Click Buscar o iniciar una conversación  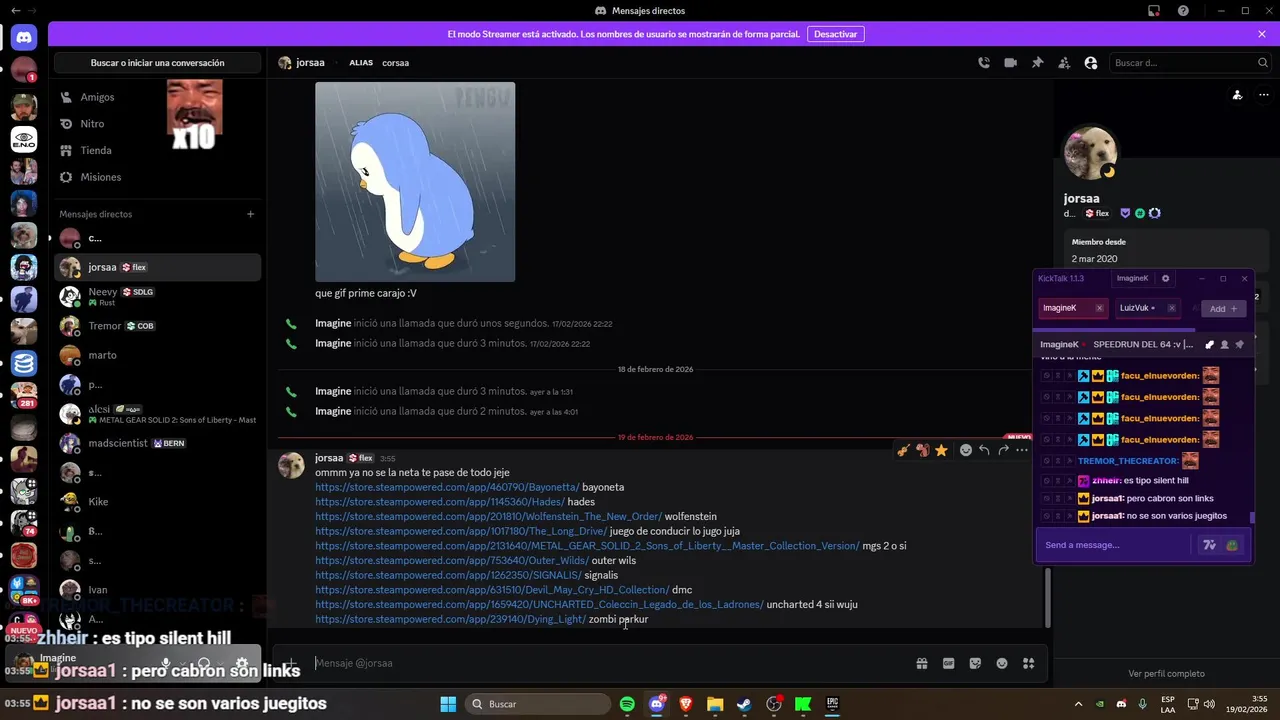(157, 62)
